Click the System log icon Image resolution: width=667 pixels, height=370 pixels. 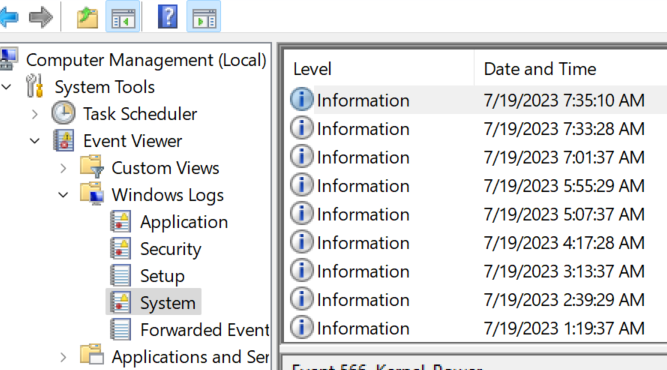pos(120,303)
